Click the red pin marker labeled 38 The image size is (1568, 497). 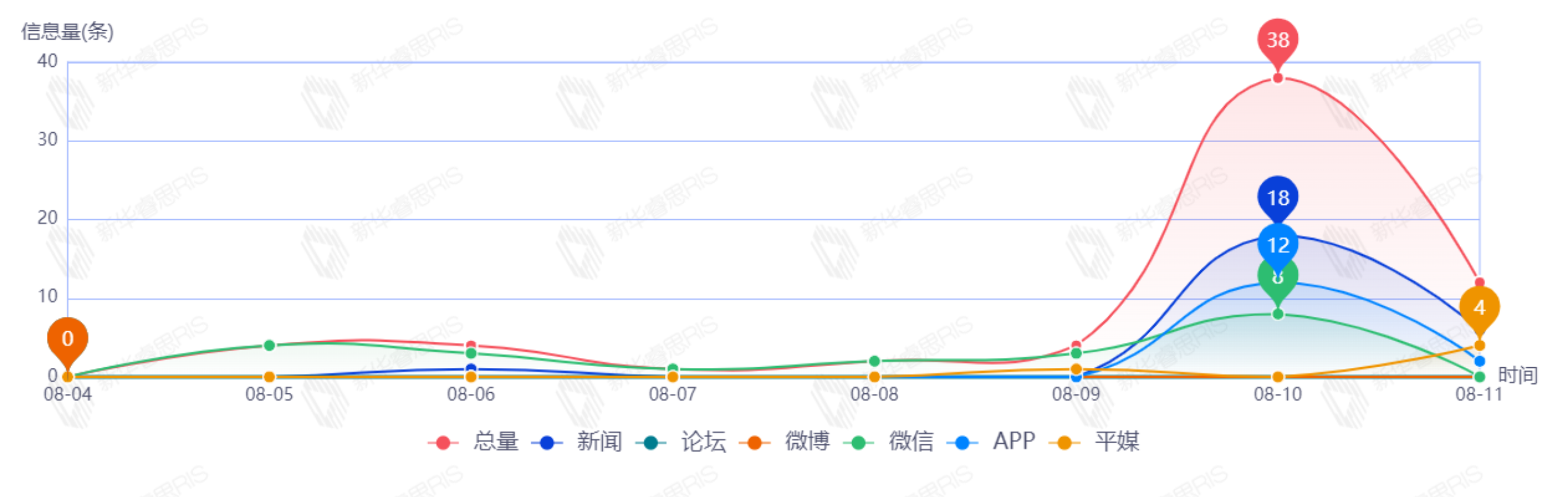(1278, 41)
